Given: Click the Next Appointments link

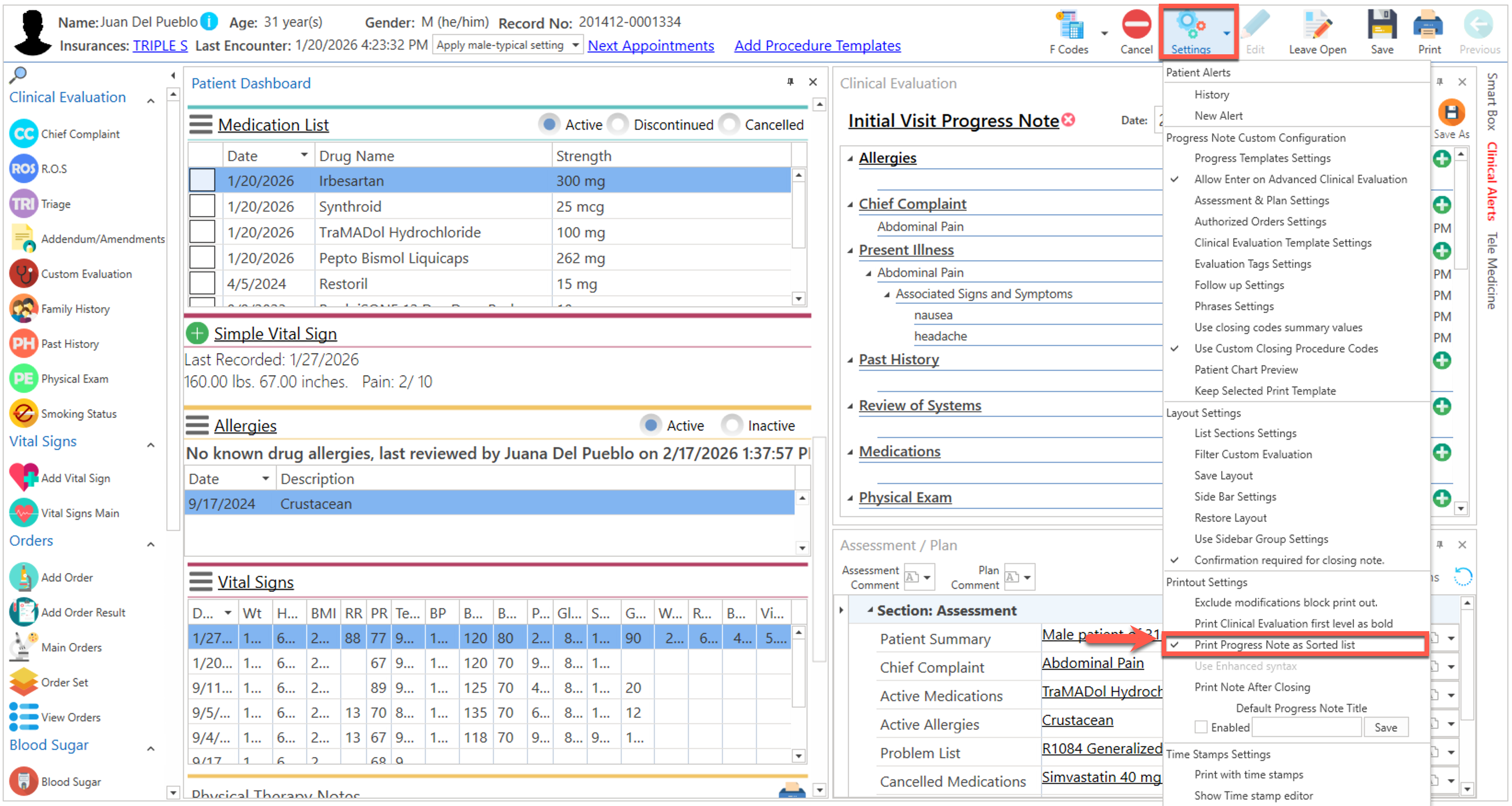Looking at the screenshot, I should 650,45.
